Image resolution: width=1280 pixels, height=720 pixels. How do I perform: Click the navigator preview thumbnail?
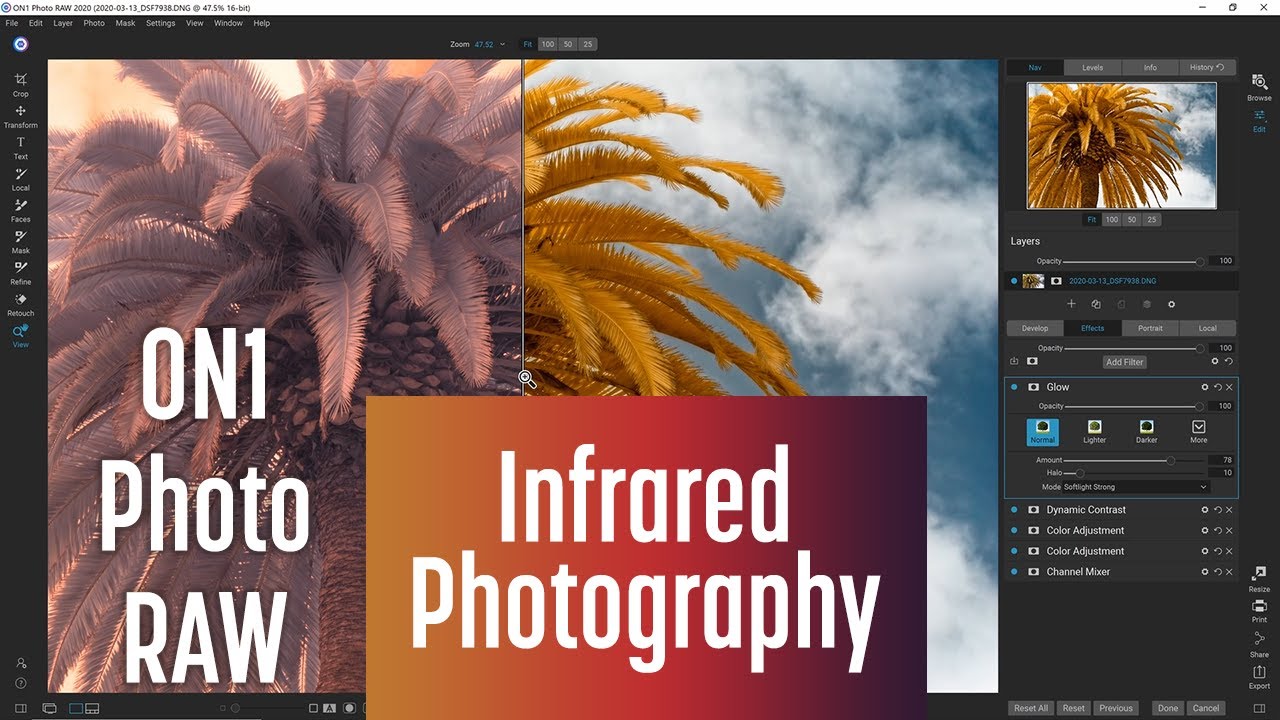1122,146
